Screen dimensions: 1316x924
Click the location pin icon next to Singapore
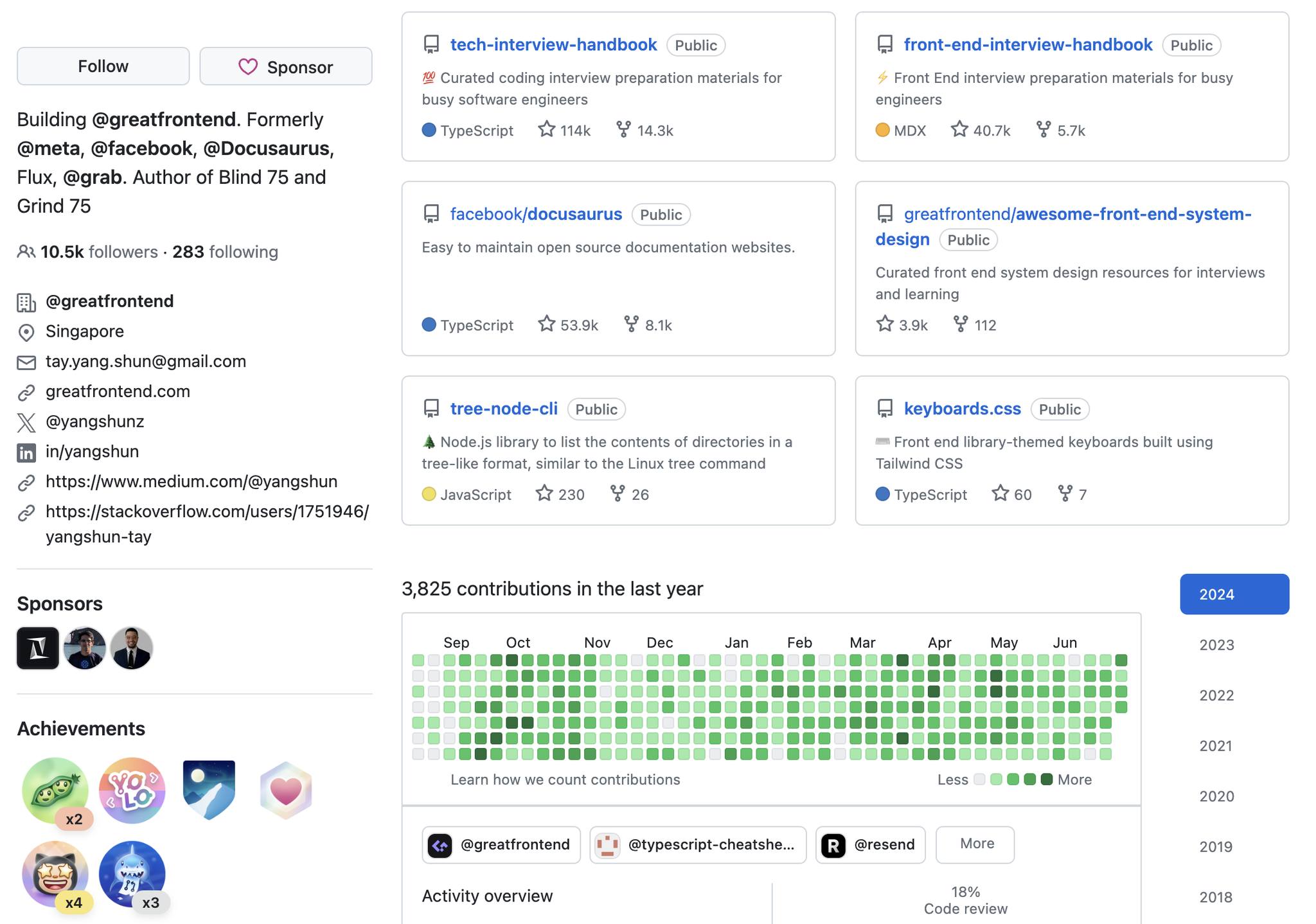click(x=26, y=332)
